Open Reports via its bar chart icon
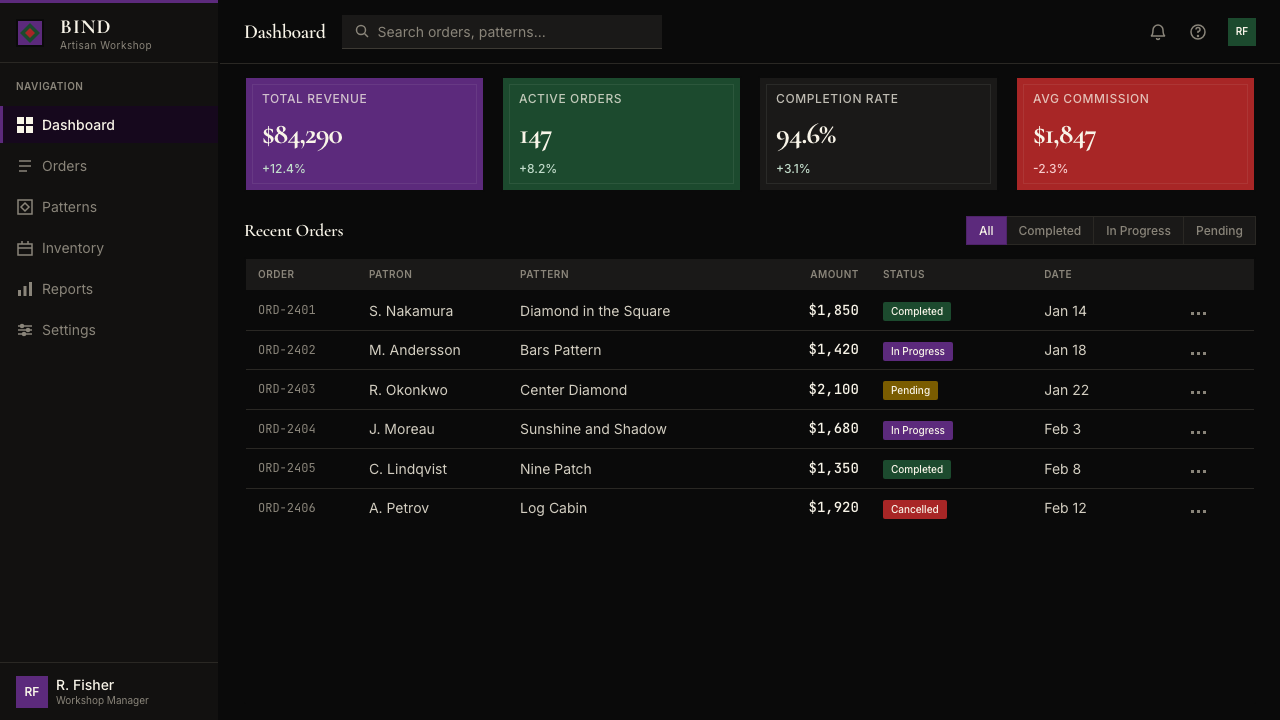The width and height of the screenshot is (1280, 720). [25, 289]
